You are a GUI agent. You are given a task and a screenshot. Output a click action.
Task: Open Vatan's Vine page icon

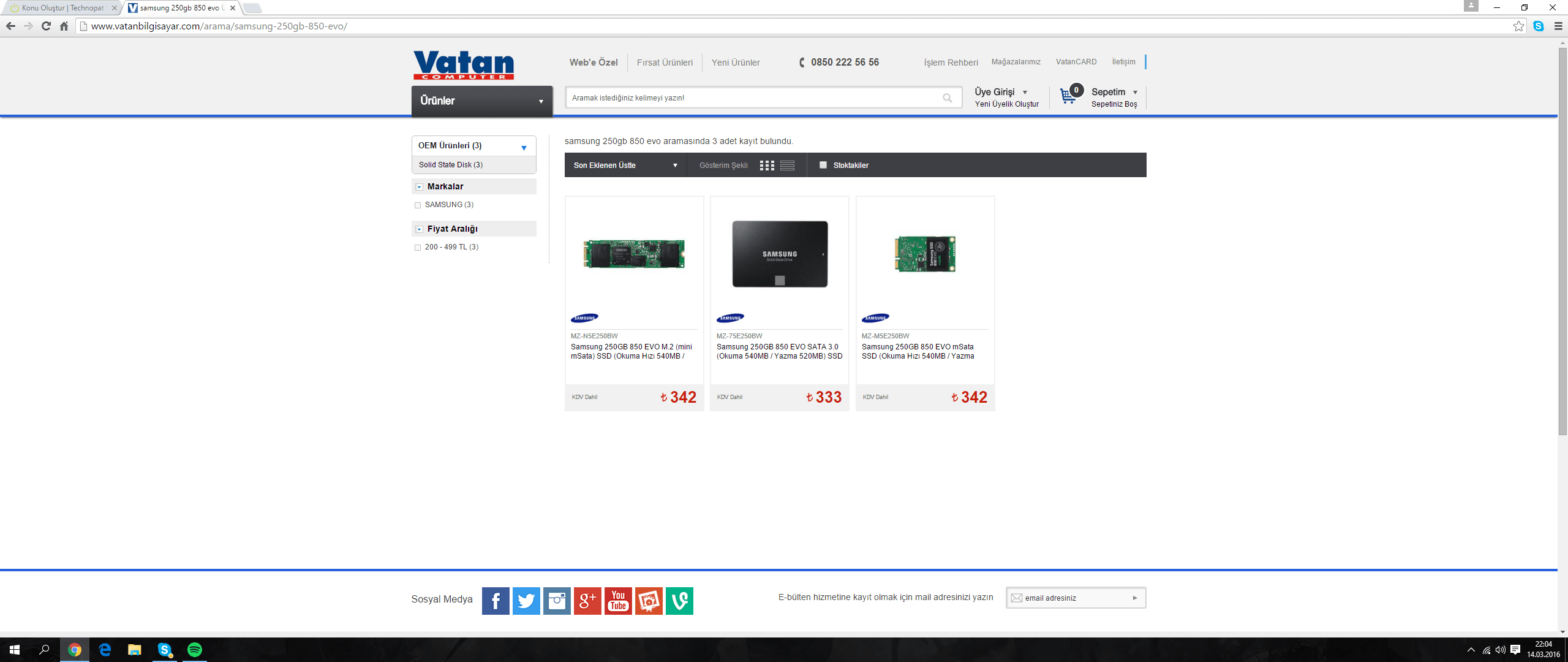(x=679, y=601)
